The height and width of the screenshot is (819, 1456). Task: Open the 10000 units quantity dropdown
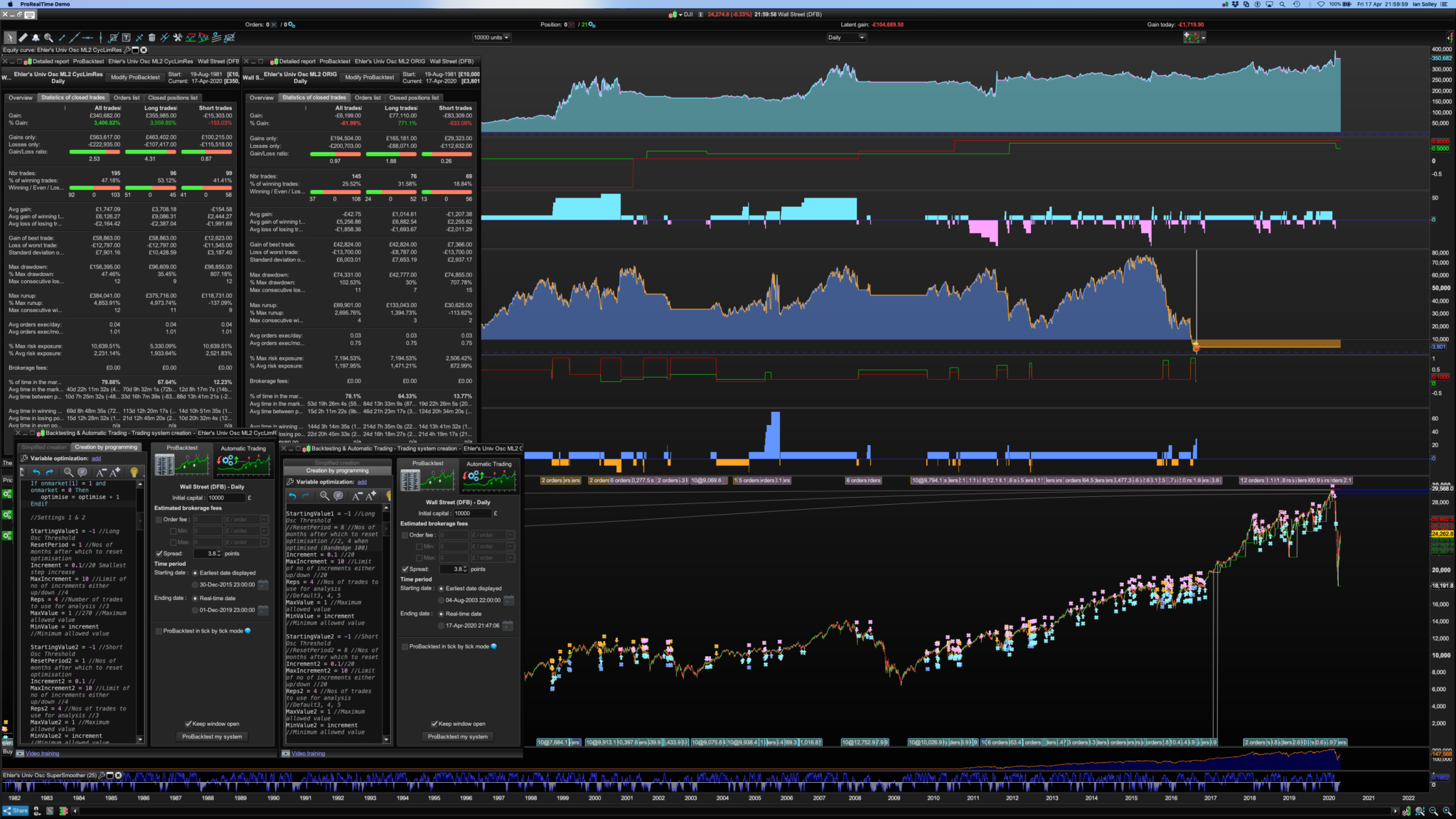492,38
